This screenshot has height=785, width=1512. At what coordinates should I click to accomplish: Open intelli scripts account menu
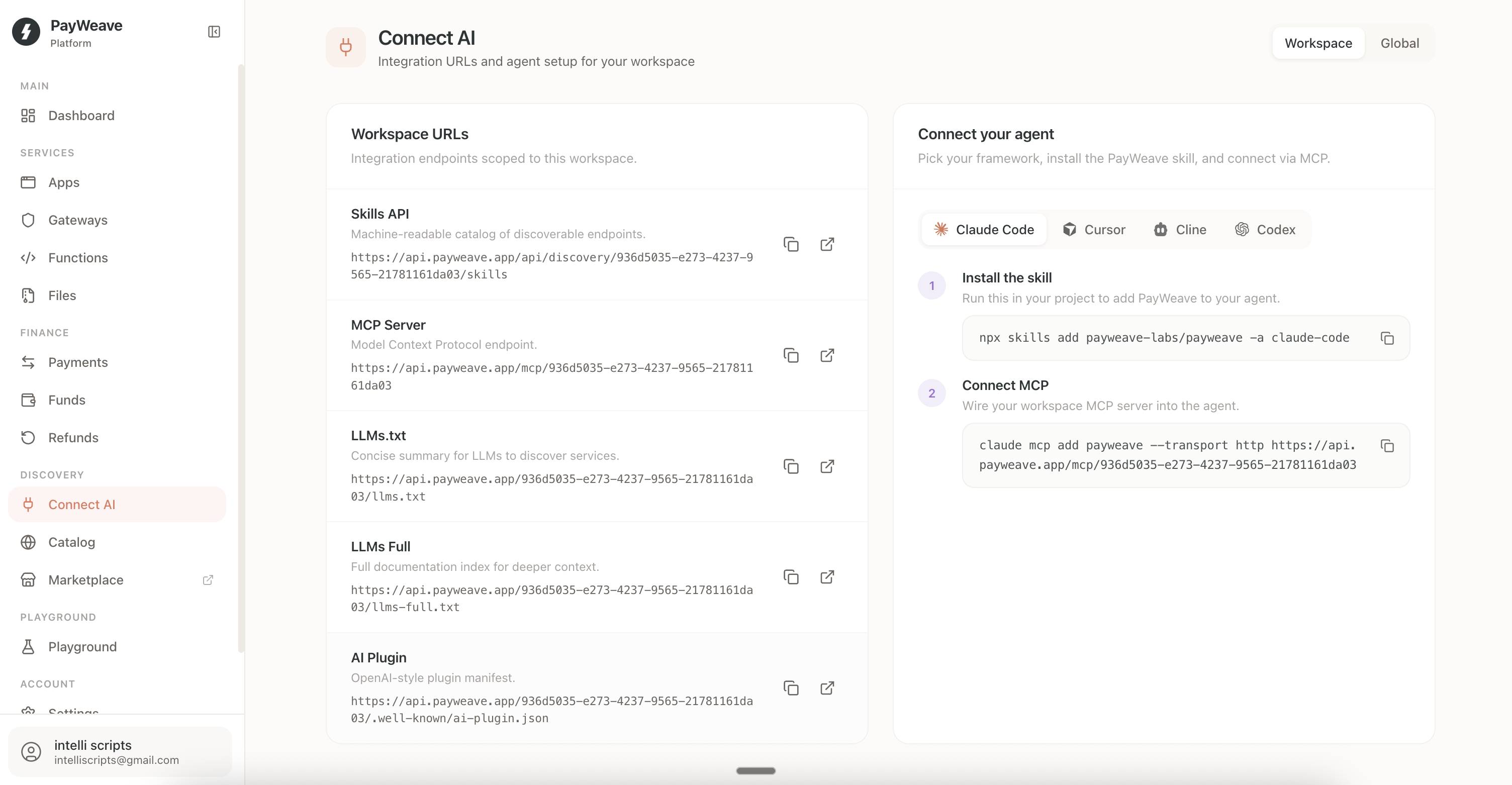point(120,751)
